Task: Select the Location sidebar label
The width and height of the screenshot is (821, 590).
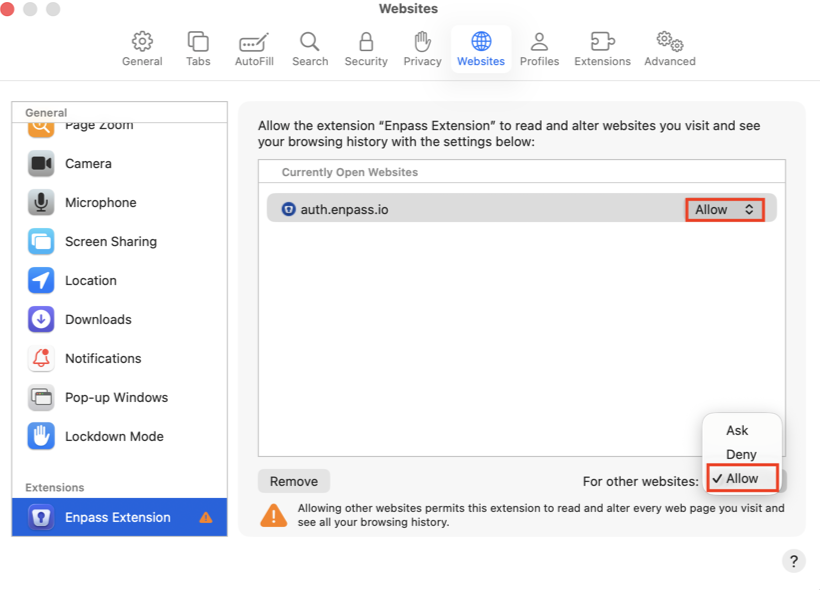Action: pyautogui.click(x=91, y=281)
